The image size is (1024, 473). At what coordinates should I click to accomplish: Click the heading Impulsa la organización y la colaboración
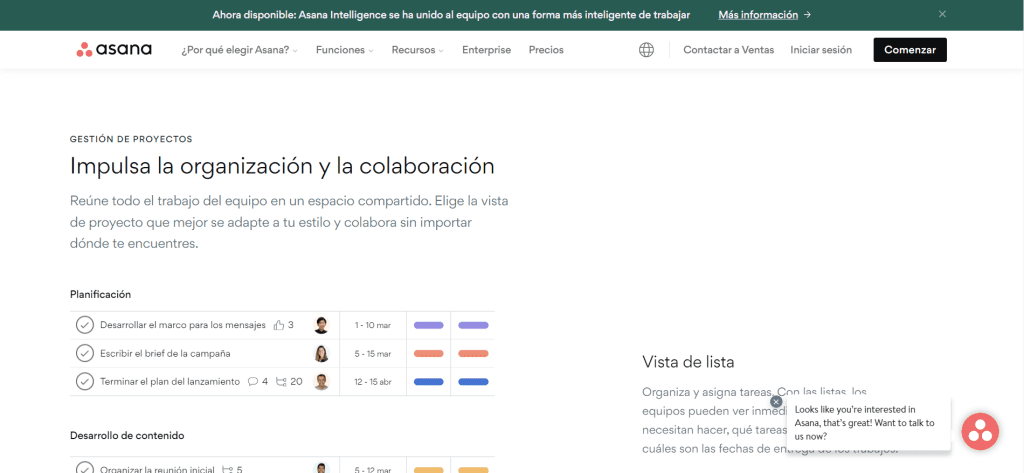[282, 165]
